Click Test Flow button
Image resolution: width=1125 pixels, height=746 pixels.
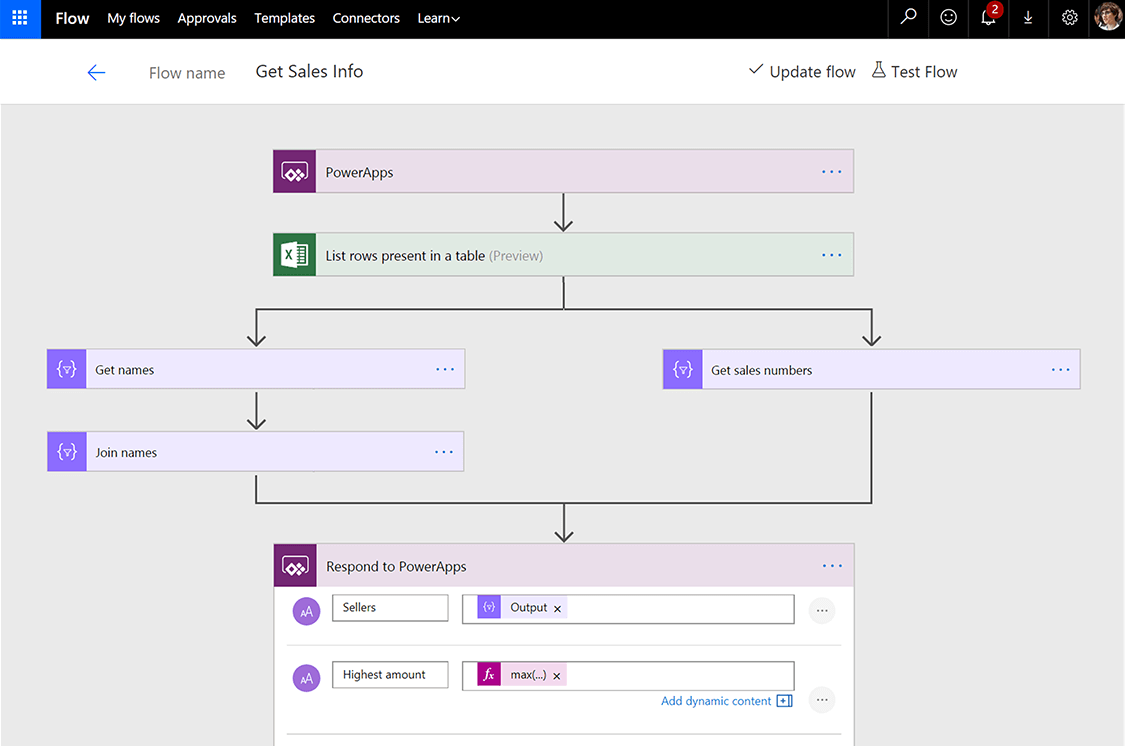point(915,72)
